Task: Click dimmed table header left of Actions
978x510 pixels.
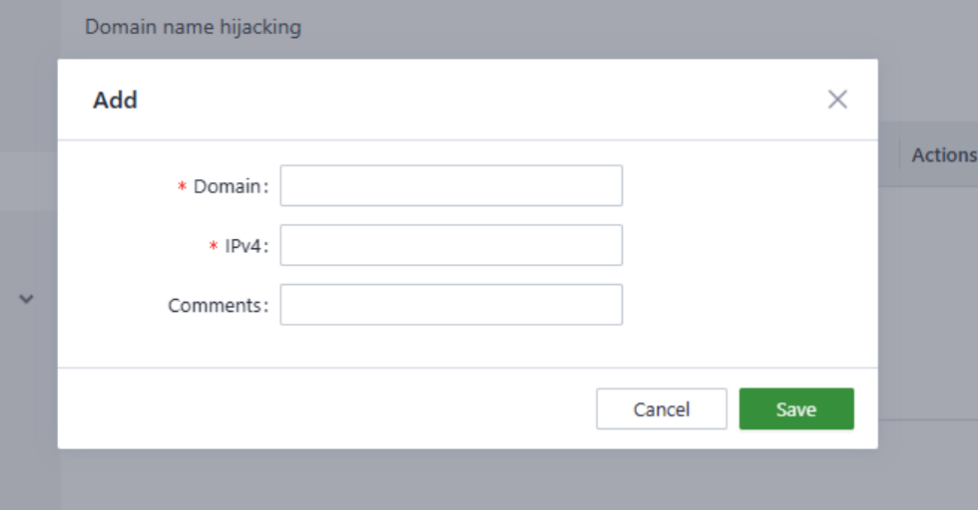Action: (892, 155)
